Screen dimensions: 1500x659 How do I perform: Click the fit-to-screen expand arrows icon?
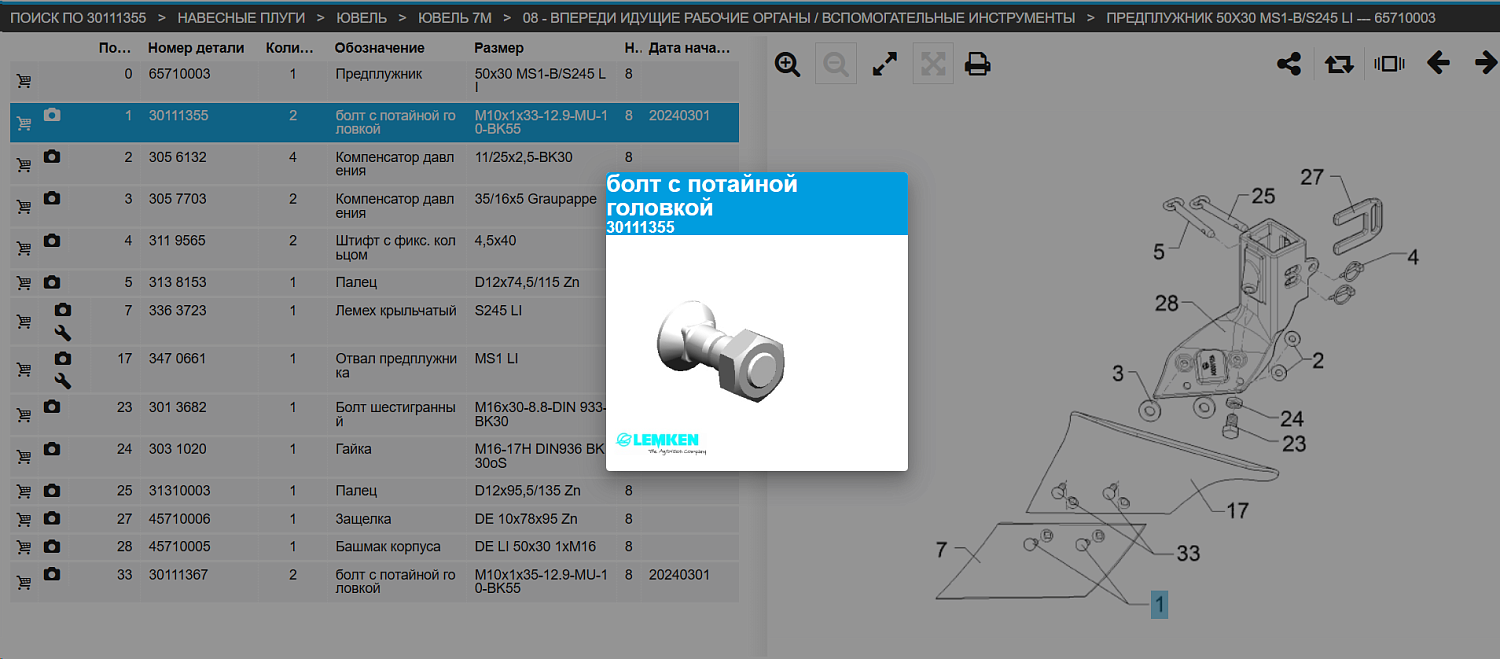click(x=884, y=65)
